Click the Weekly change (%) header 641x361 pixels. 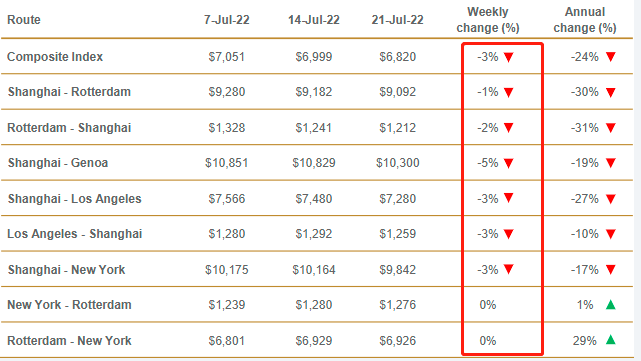pos(488,20)
